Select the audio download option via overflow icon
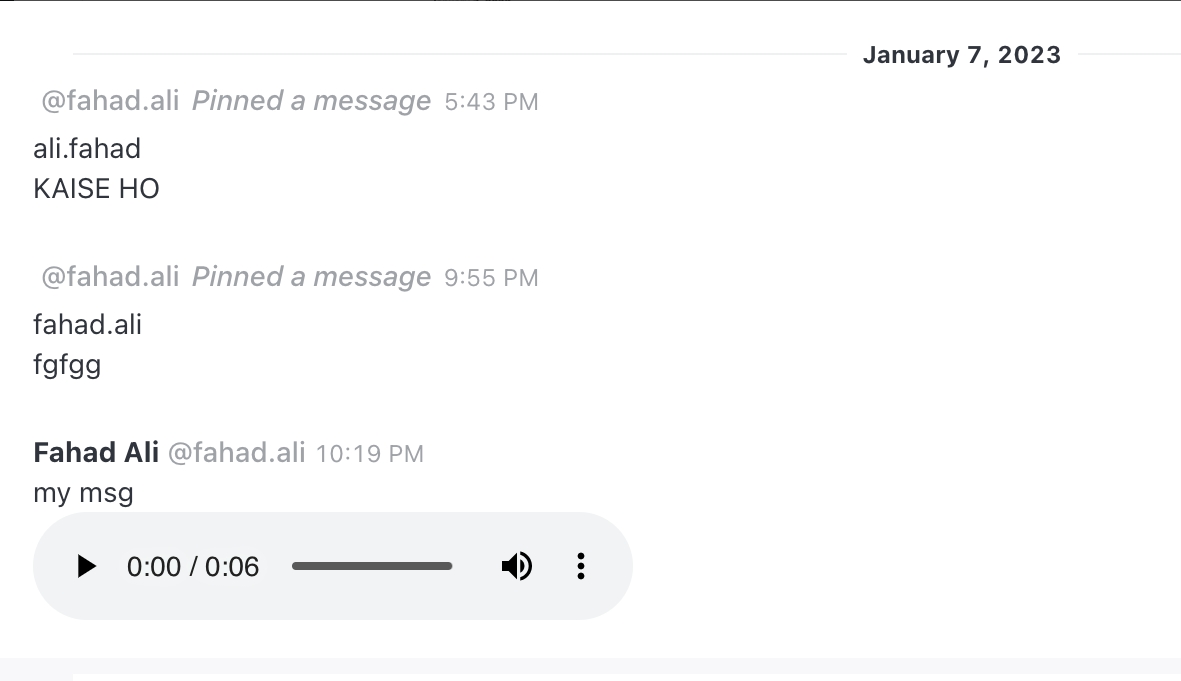 click(581, 566)
